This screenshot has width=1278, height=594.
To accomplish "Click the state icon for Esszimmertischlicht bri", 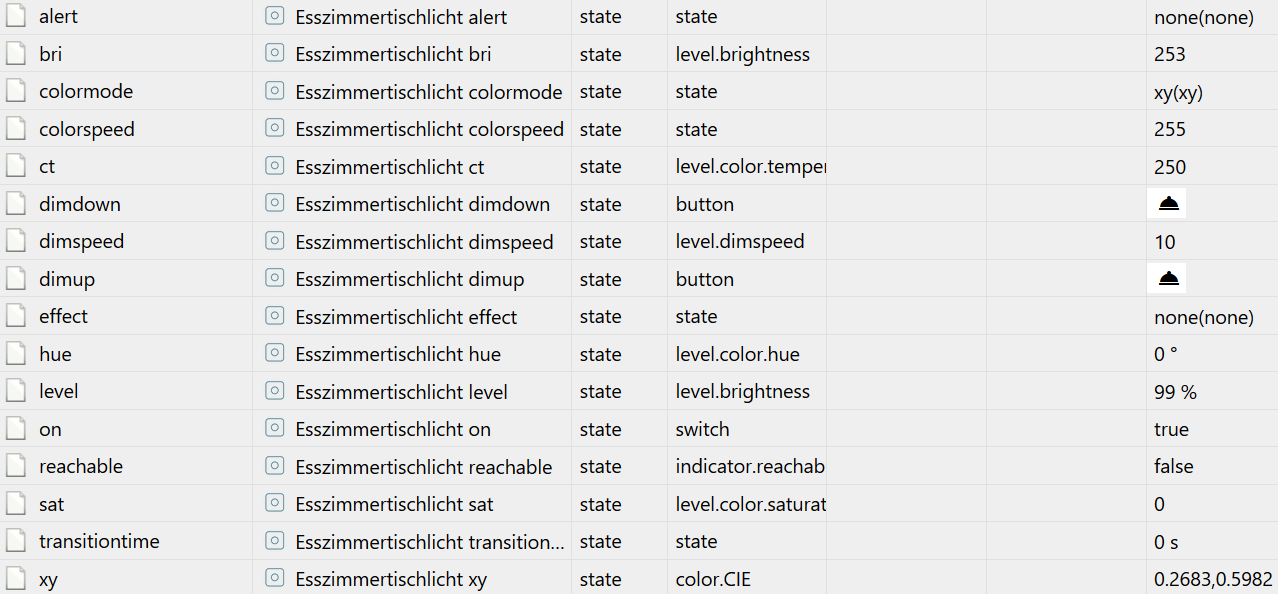I will tap(274, 54).
